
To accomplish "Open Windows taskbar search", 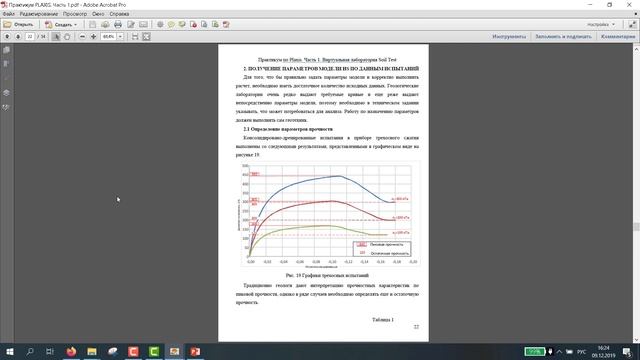I will click(30, 351).
